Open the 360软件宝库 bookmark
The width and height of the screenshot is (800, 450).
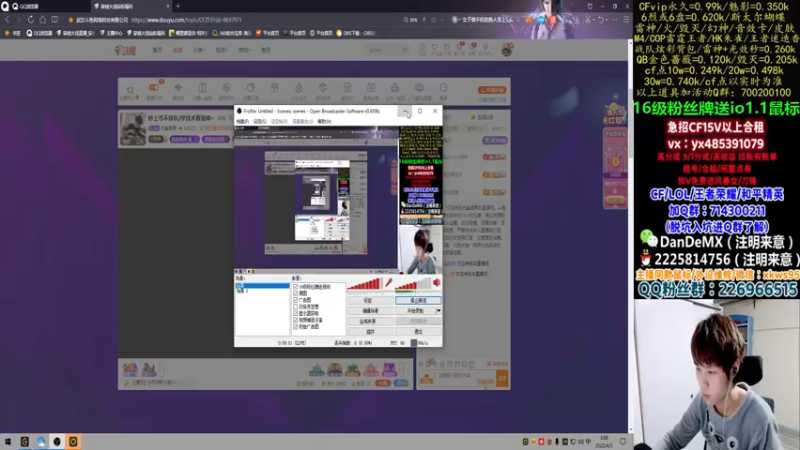pos(232,33)
